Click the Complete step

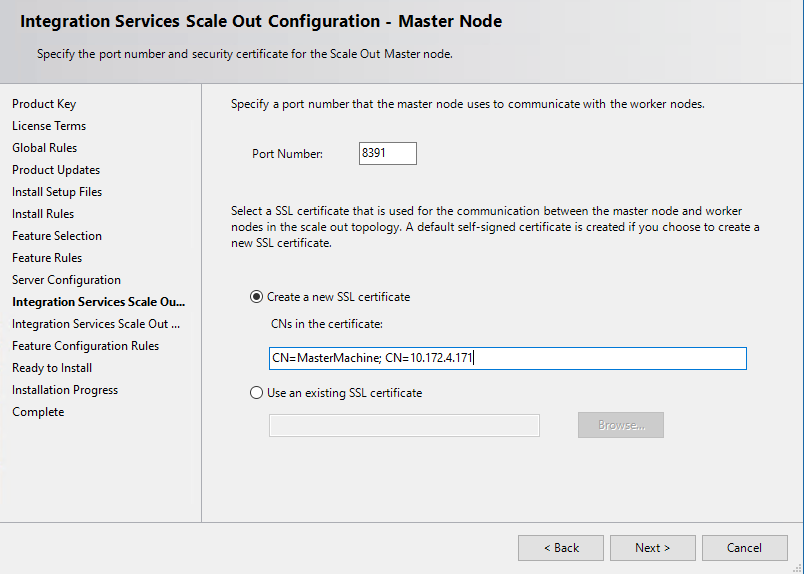(x=38, y=412)
